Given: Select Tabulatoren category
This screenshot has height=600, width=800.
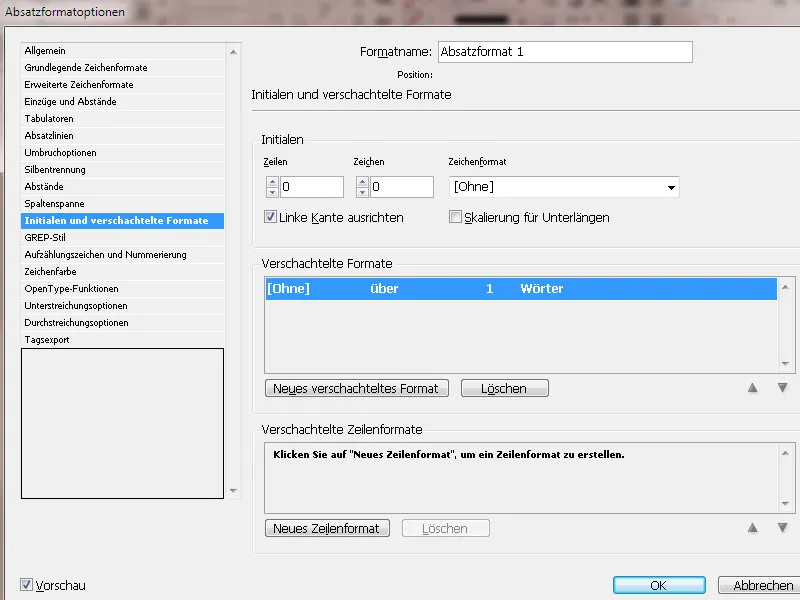Looking at the screenshot, I should (122, 118).
